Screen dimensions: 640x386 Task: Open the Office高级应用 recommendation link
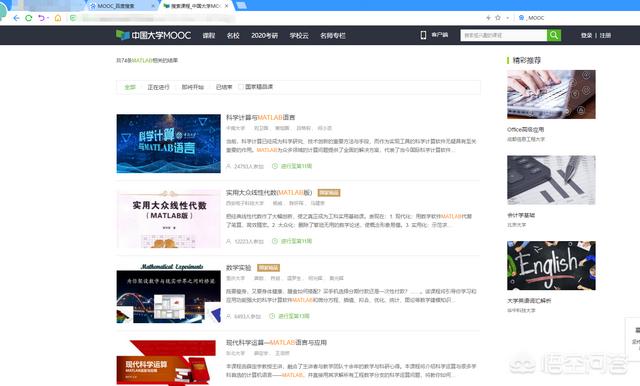(x=525, y=129)
